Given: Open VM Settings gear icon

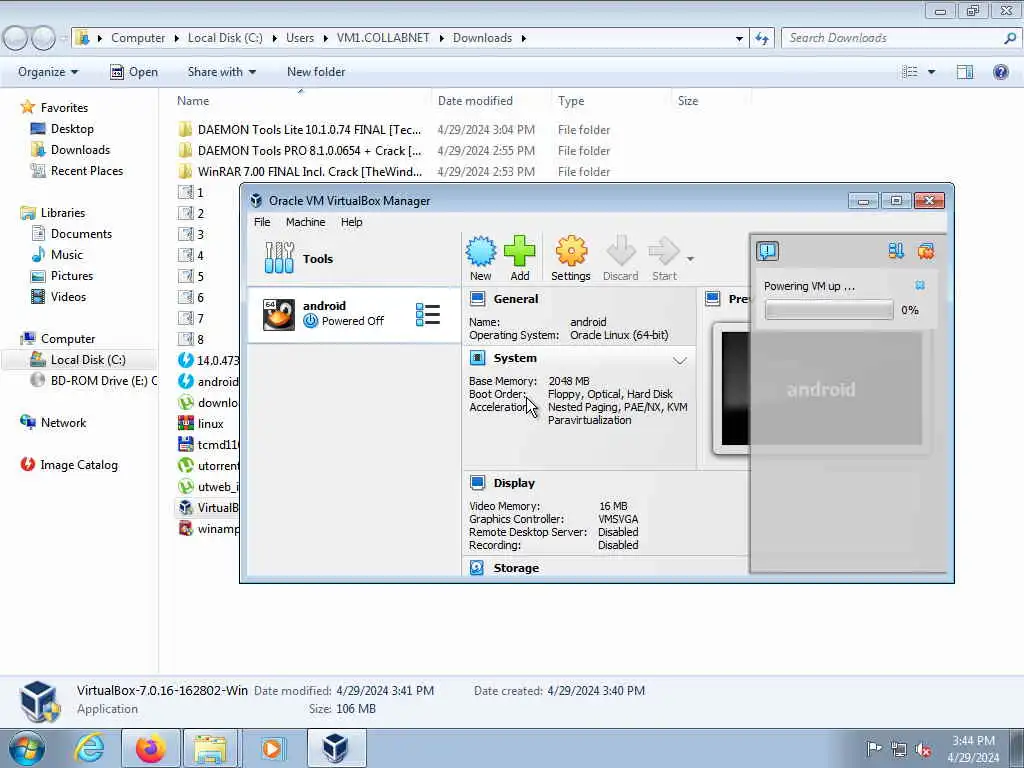Looking at the screenshot, I should tap(571, 251).
